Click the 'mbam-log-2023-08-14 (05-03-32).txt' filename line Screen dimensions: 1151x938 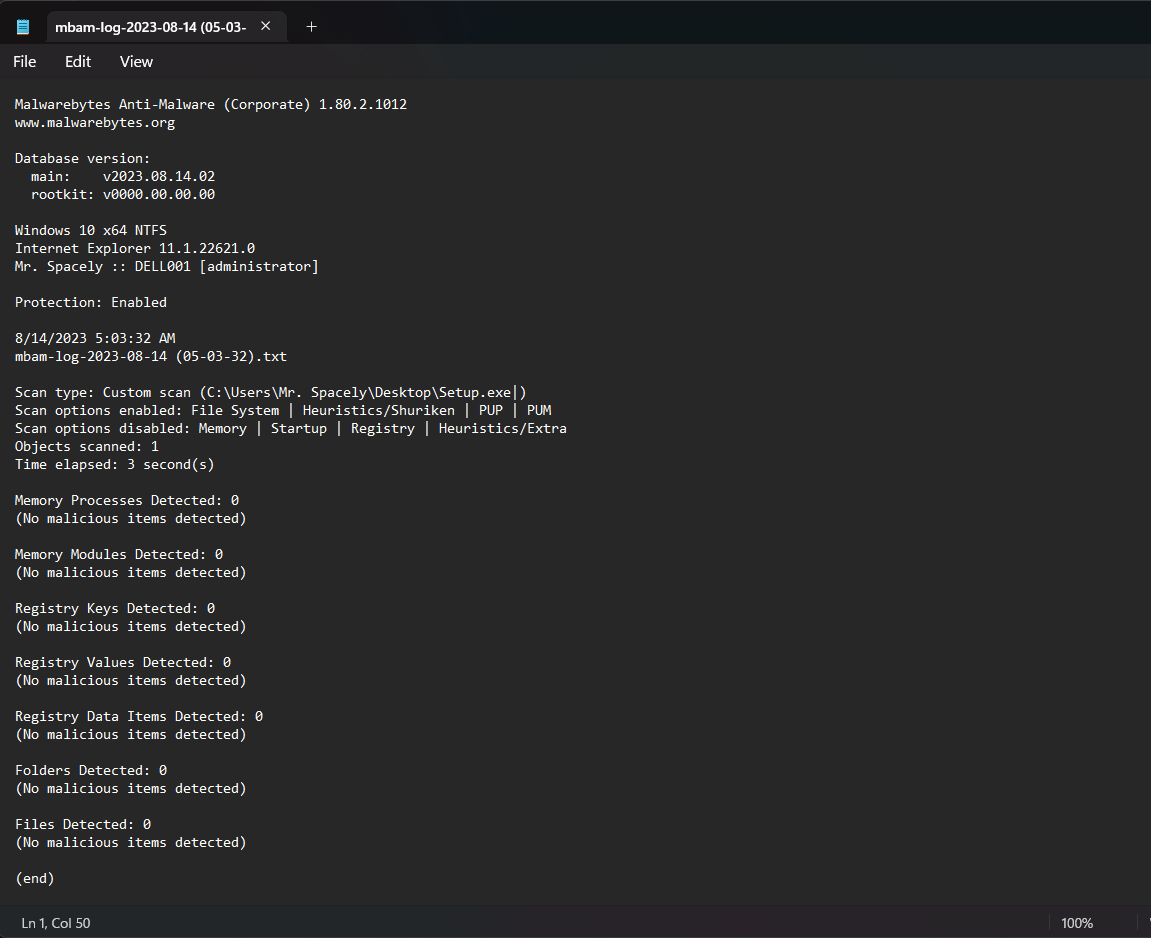151,356
